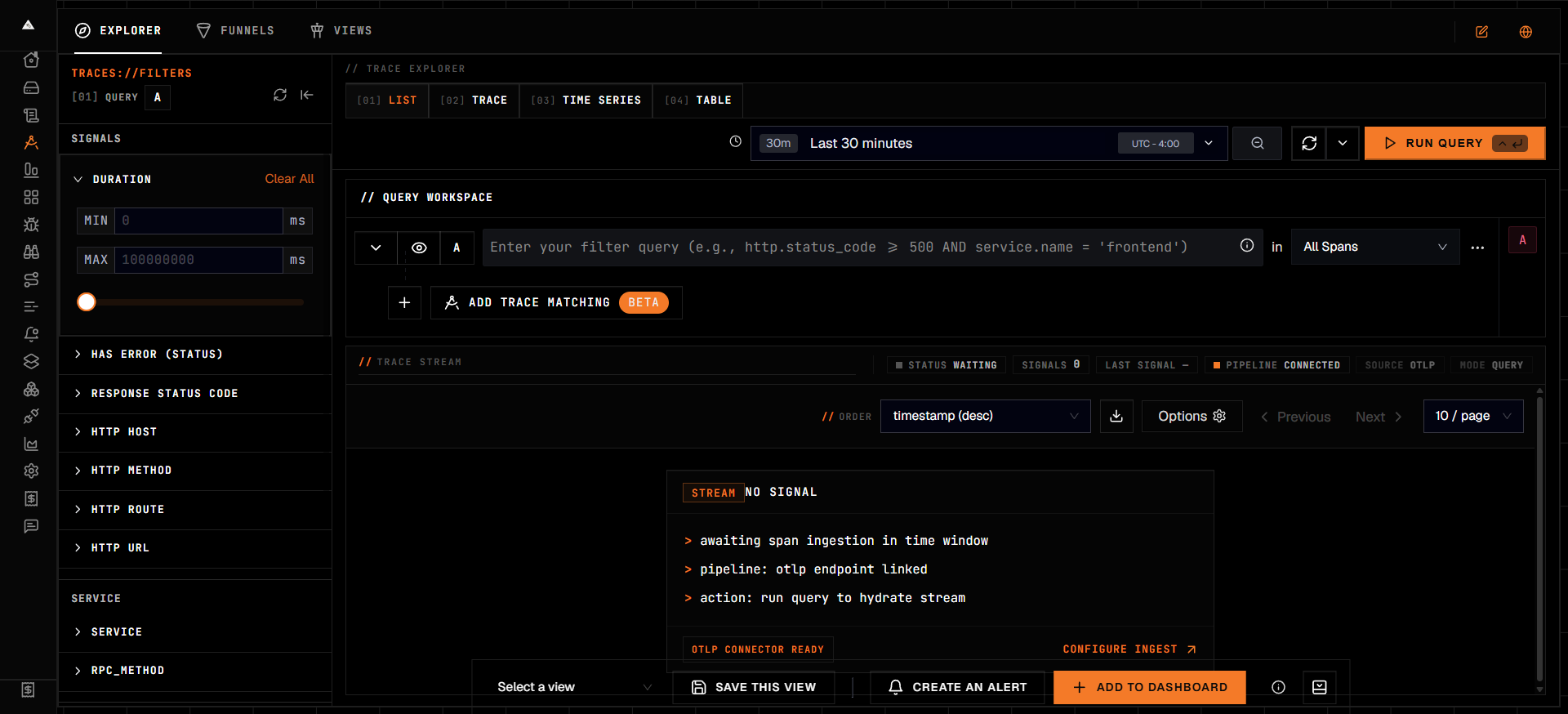The width and height of the screenshot is (1568, 714).
Task: Open the orange compass Traces sidebar icon
Action: point(31,142)
